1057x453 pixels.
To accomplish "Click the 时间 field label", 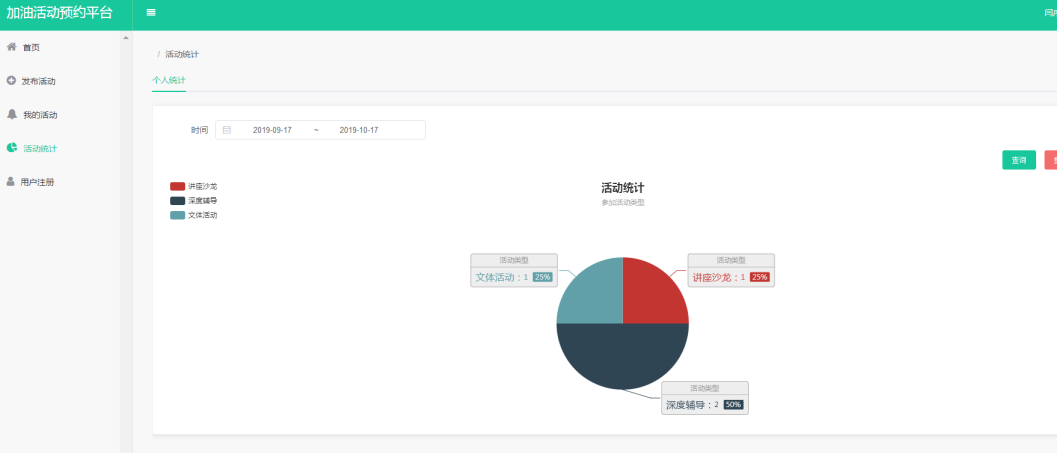I will click(x=200, y=130).
